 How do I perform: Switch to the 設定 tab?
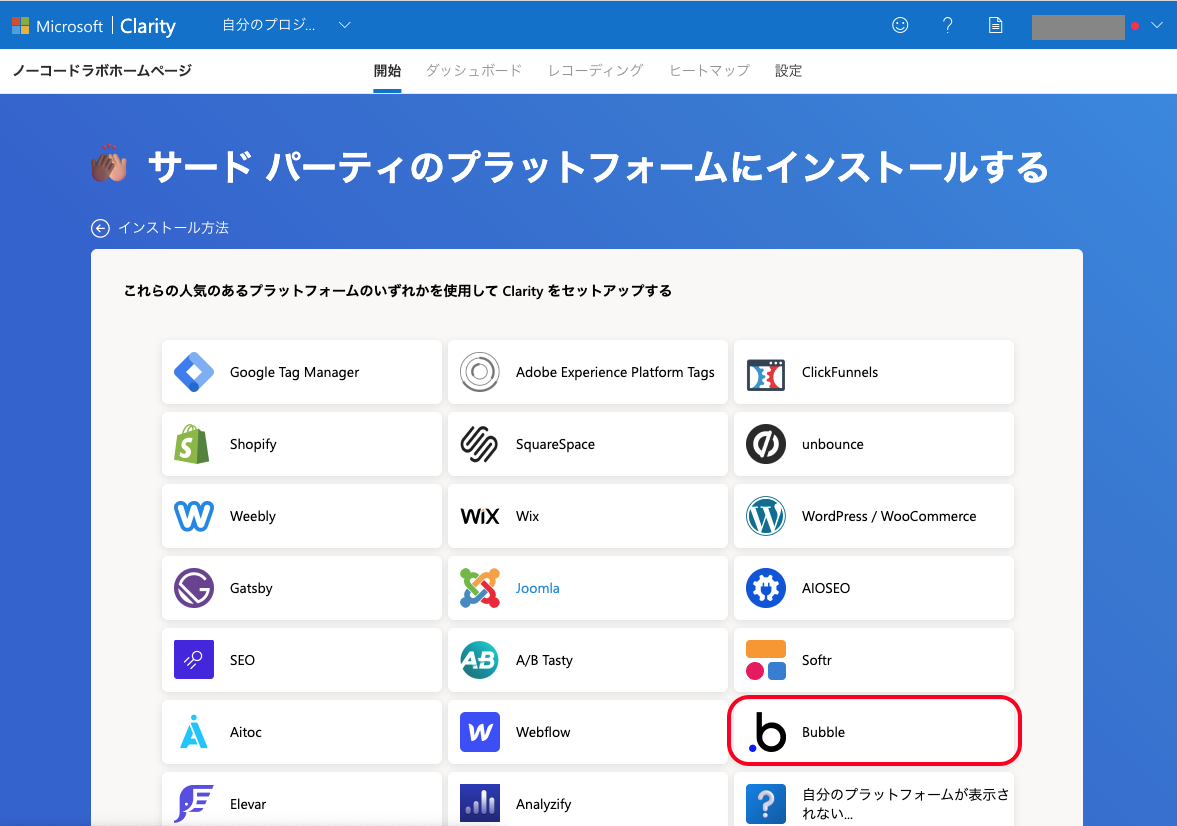788,71
